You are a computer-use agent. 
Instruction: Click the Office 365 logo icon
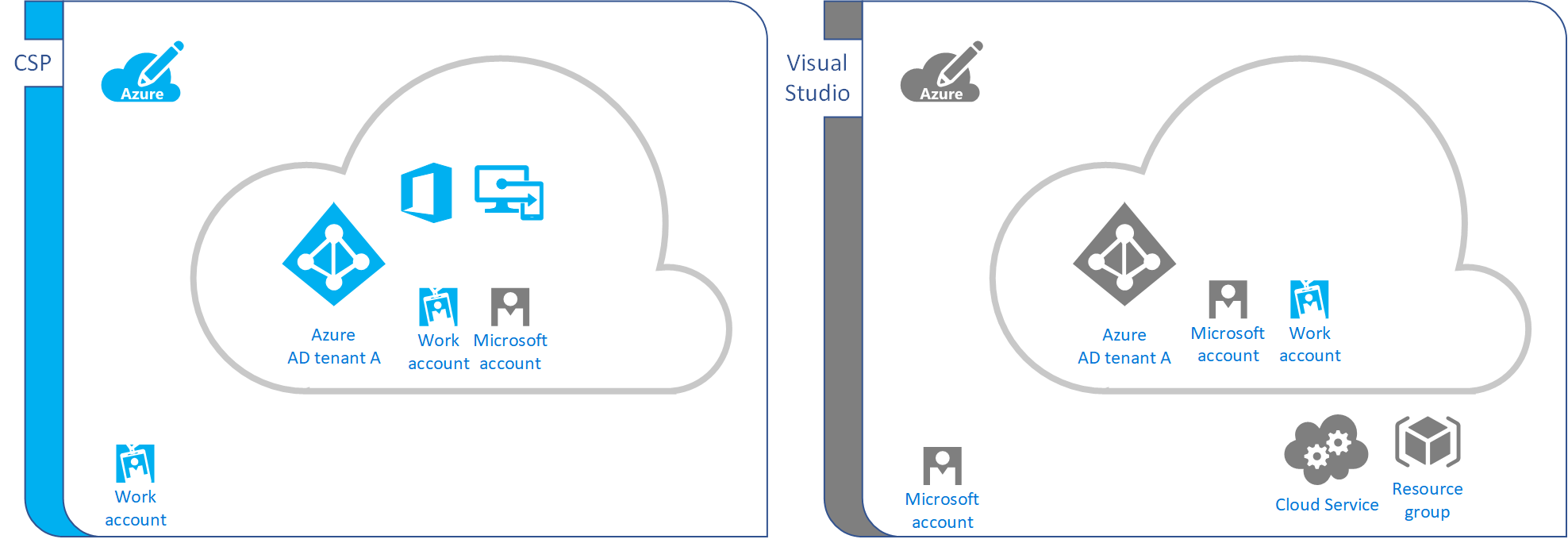pyautogui.click(x=427, y=193)
